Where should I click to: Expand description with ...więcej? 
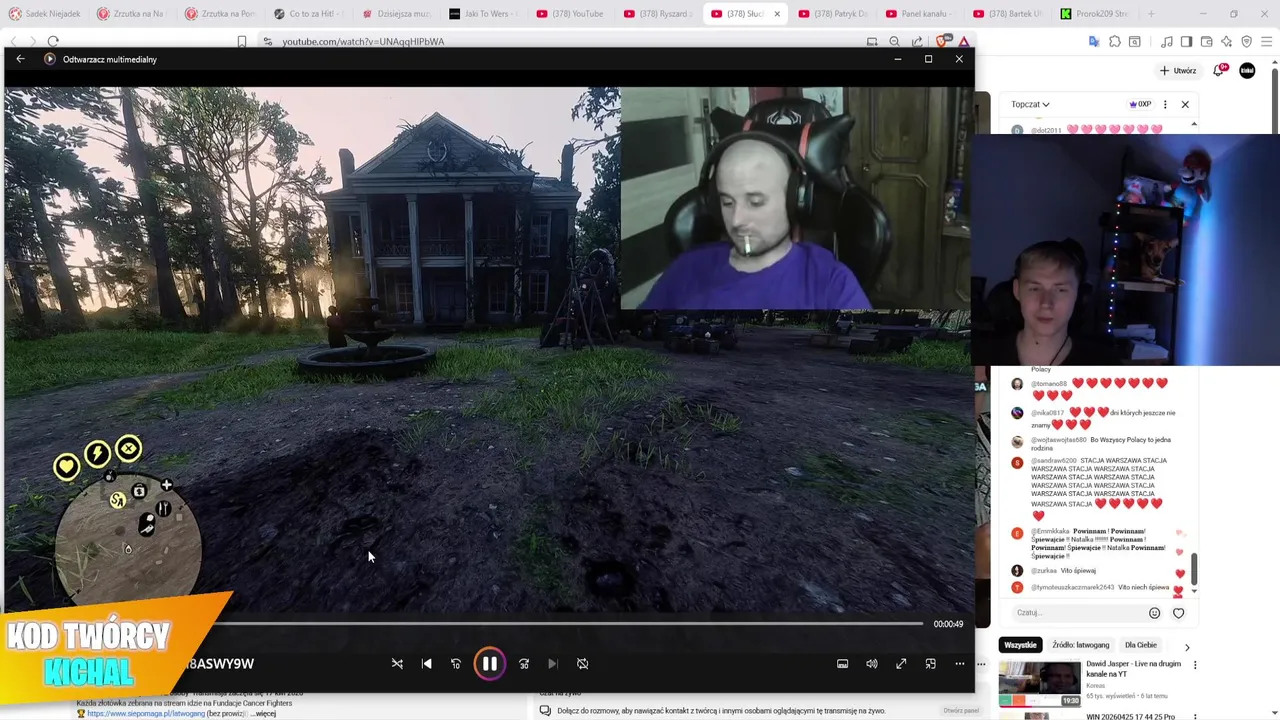tap(261, 714)
